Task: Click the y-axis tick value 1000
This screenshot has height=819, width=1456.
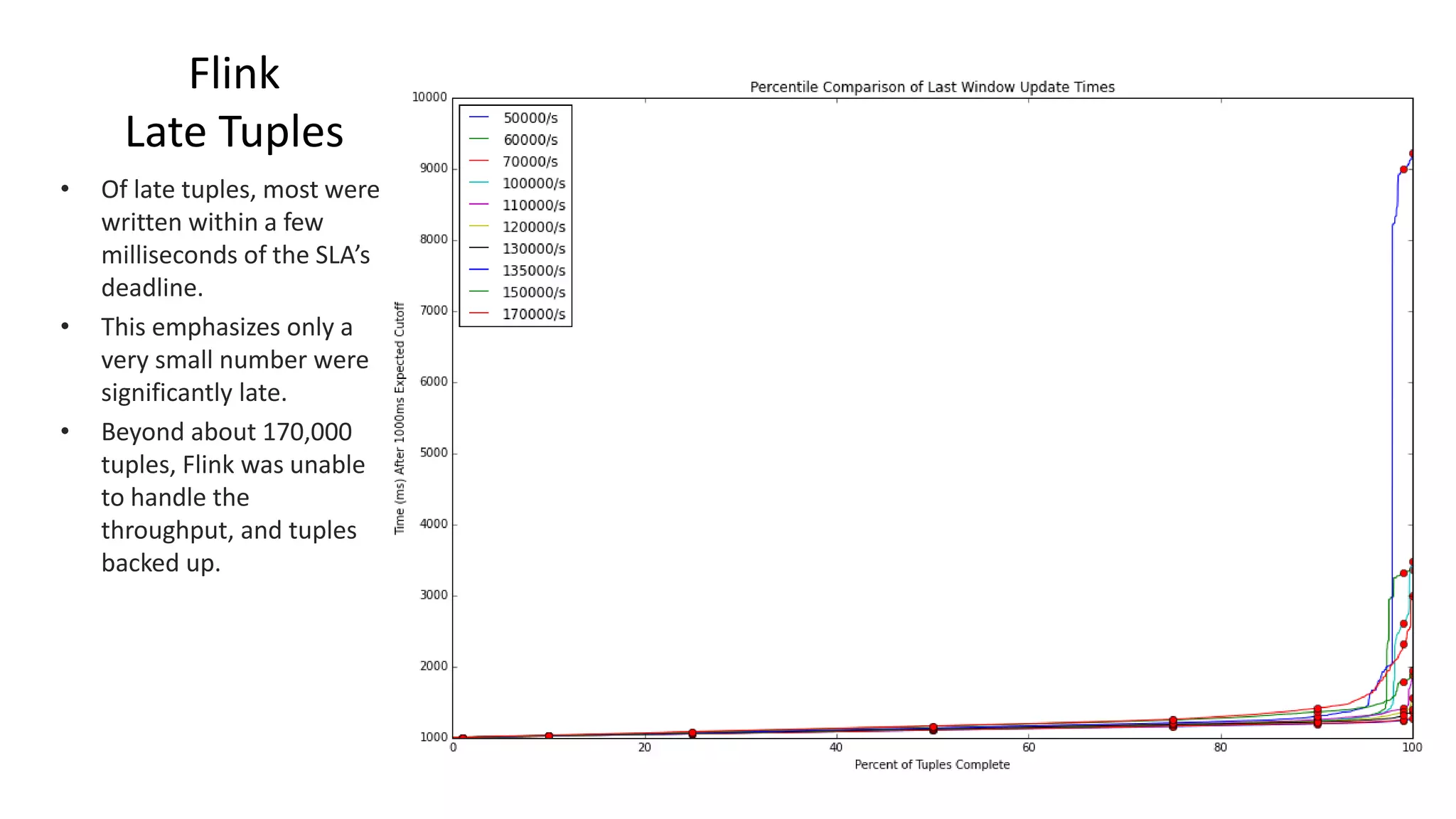Action: tap(434, 737)
